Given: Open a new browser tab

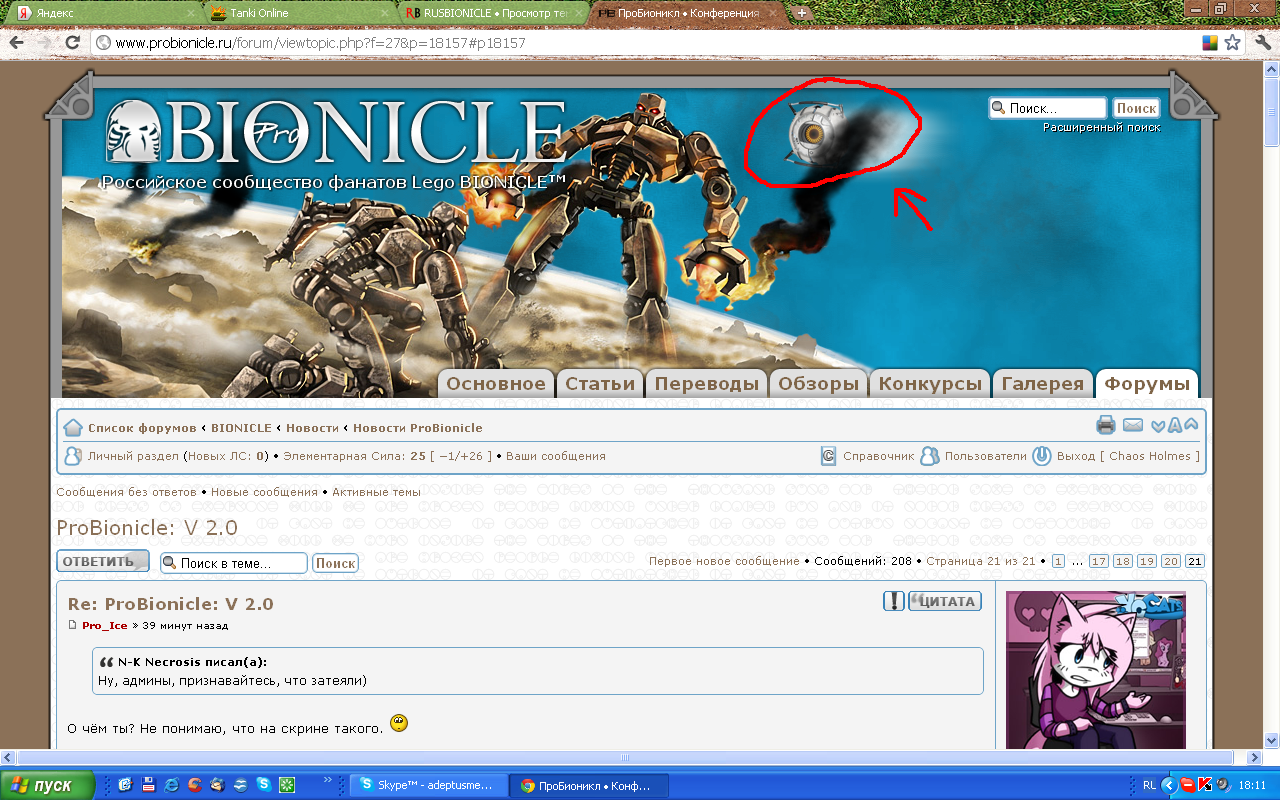Looking at the screenshot, I should pyautogui.click(x=802, y=13).
